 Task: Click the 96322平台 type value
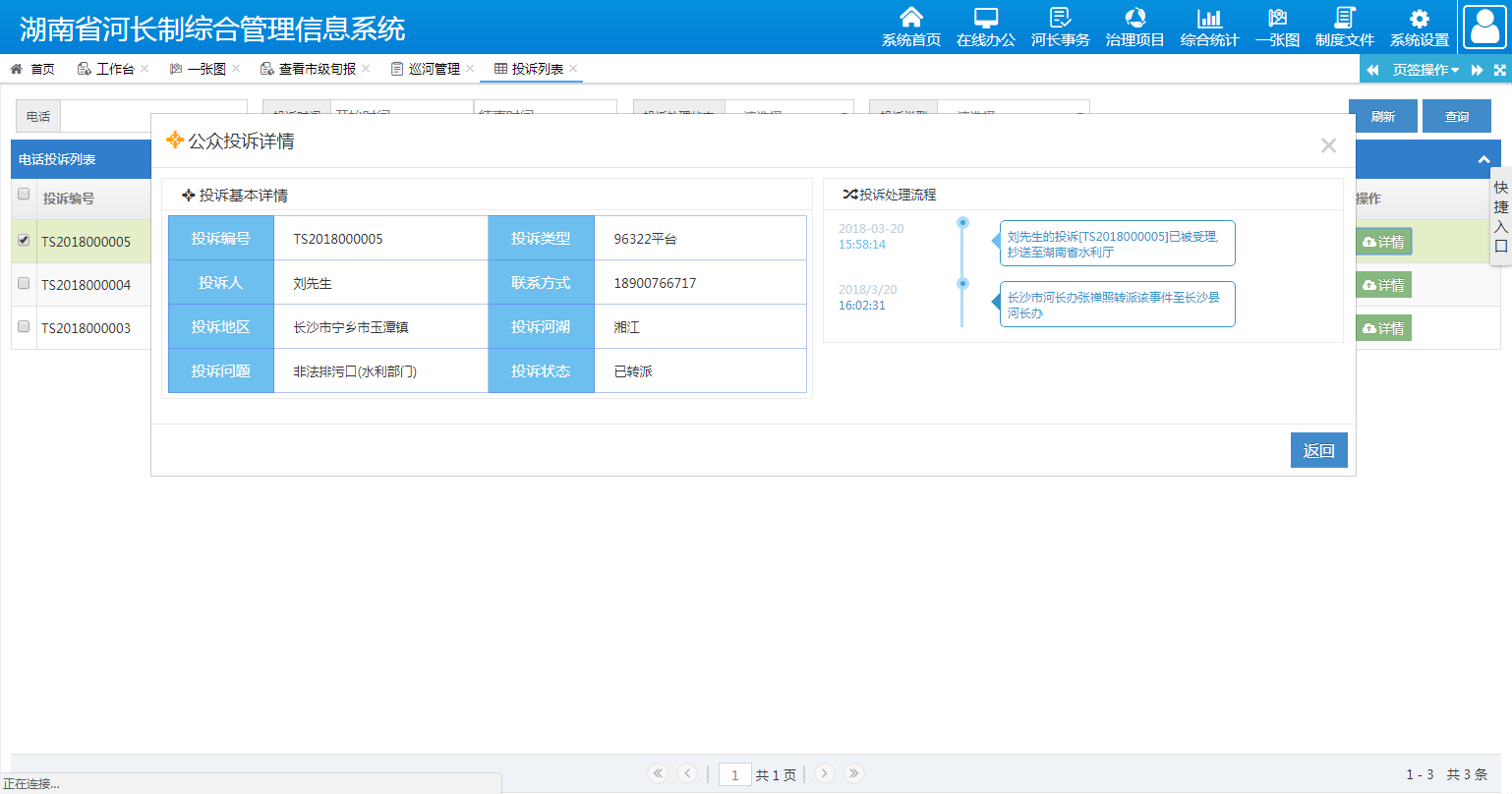click(645, 239)
